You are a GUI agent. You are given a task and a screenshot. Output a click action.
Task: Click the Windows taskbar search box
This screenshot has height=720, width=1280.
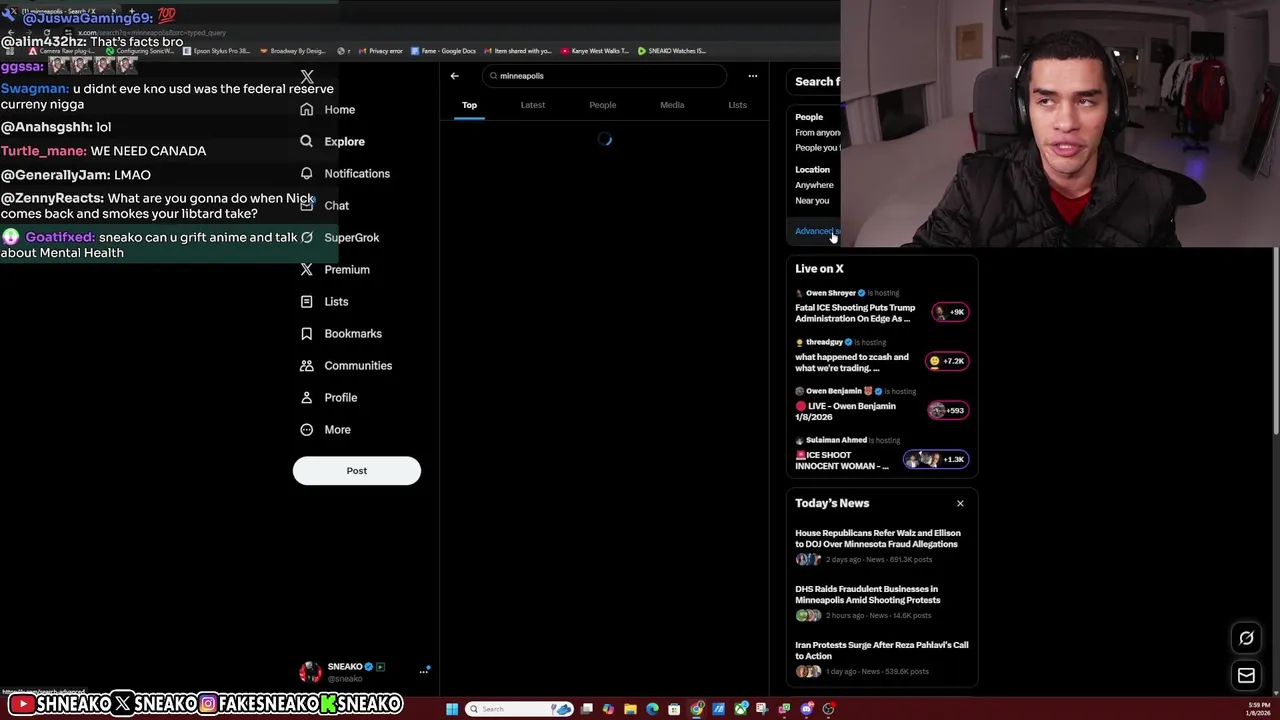click(520, 709)
